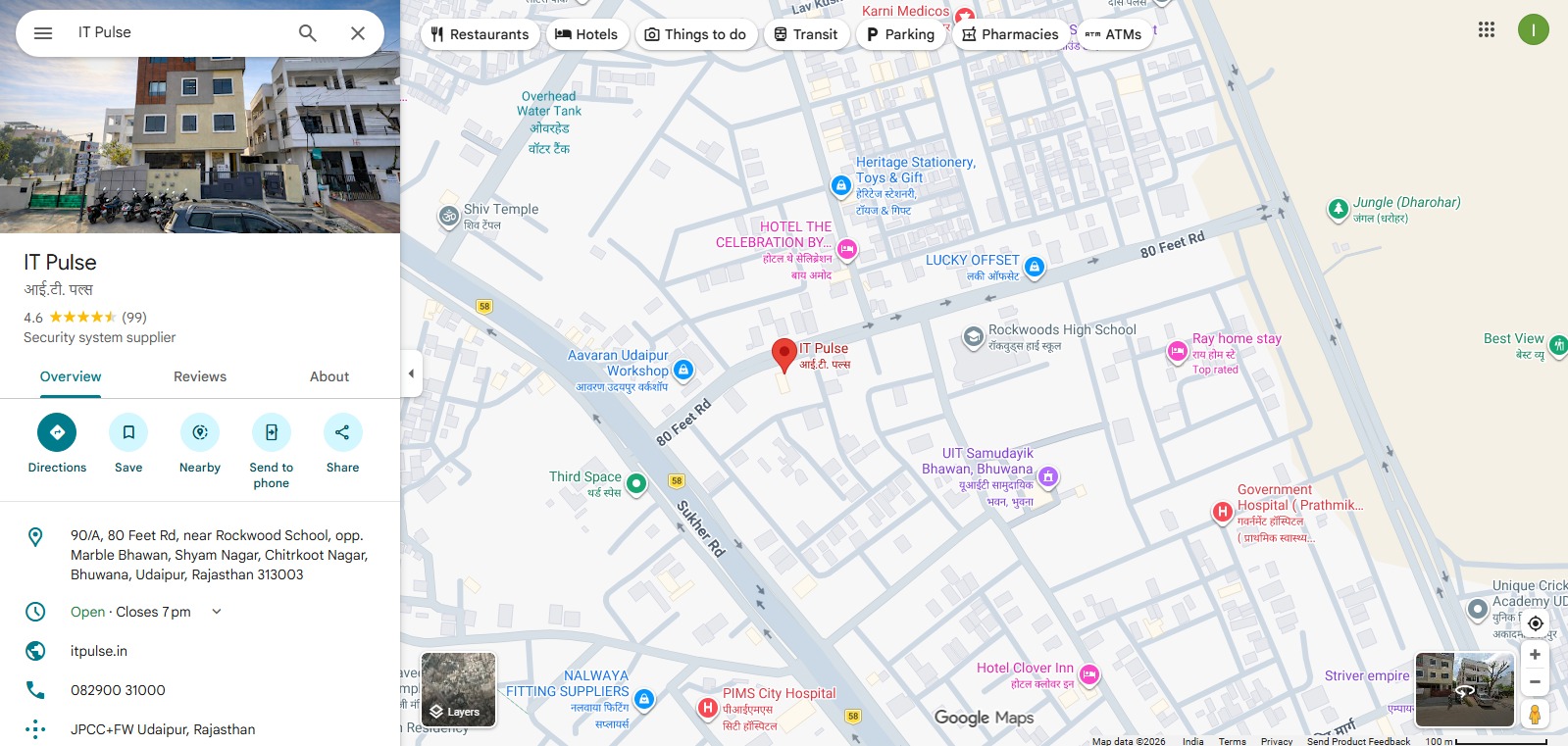Switch to the Reviews tab
Viewport: 1568px width, 746px height.
click(200, 376)
